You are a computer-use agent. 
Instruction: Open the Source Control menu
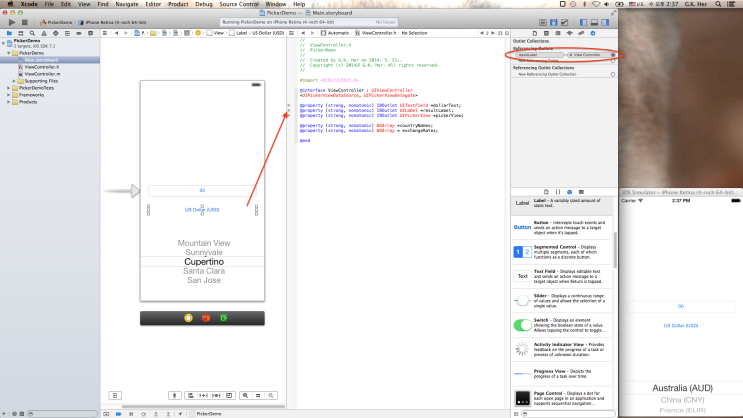239,4
